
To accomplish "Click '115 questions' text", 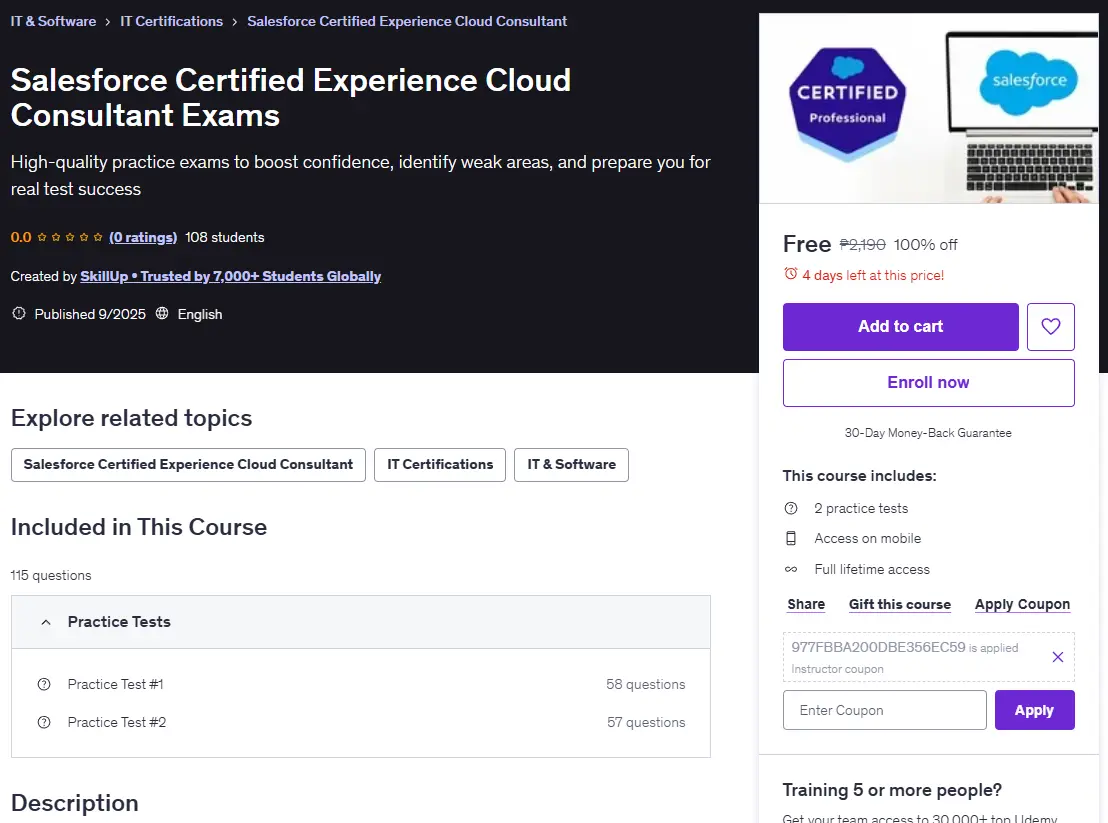I will pos(51,575).
